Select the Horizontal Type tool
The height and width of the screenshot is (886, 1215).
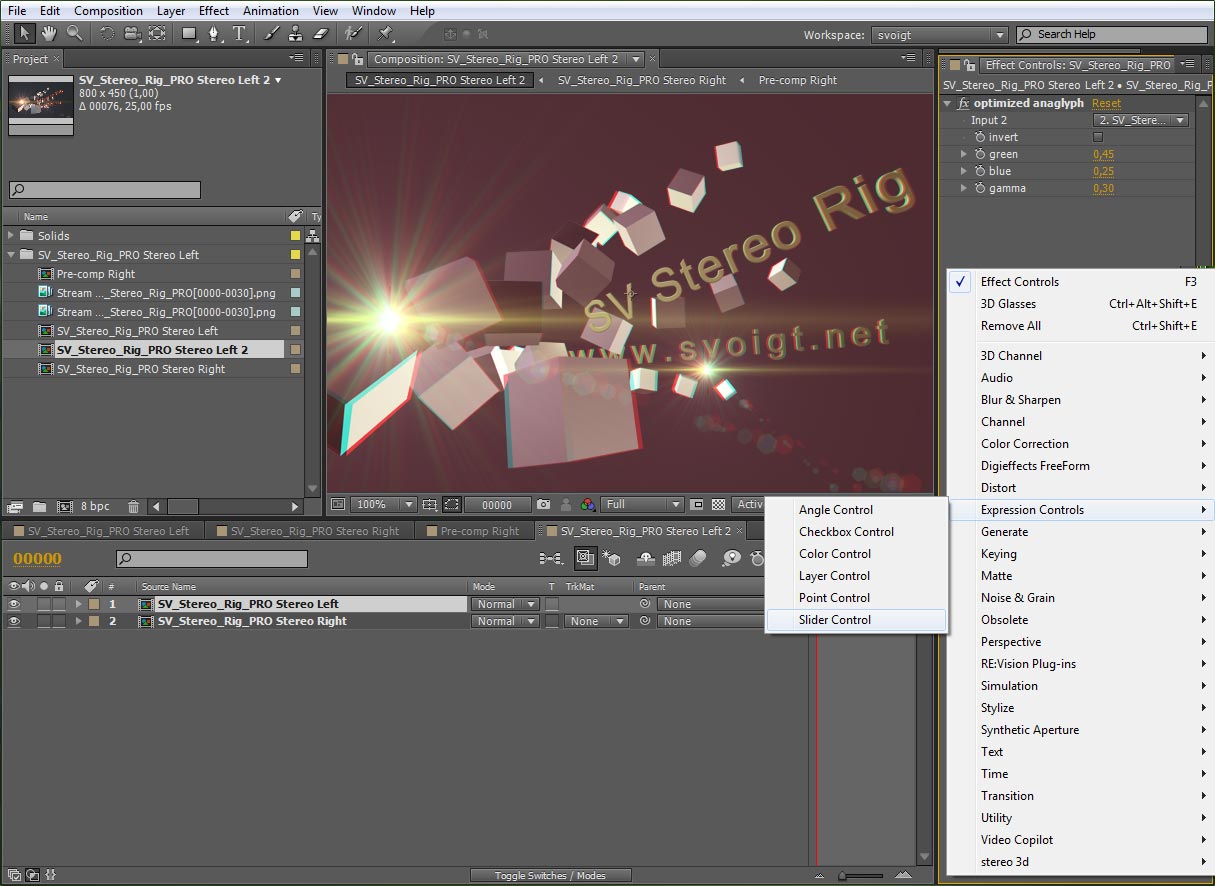click(x=240, y=33)
